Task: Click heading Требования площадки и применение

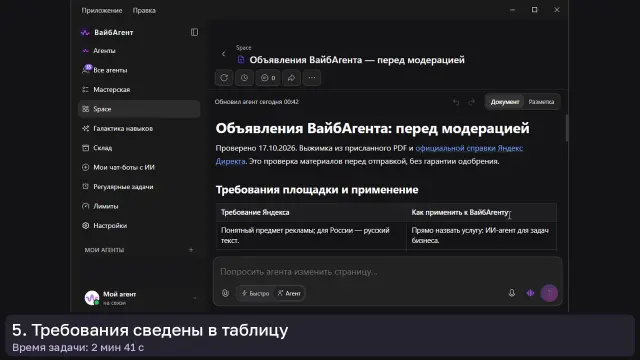Action: click(317, 190)
